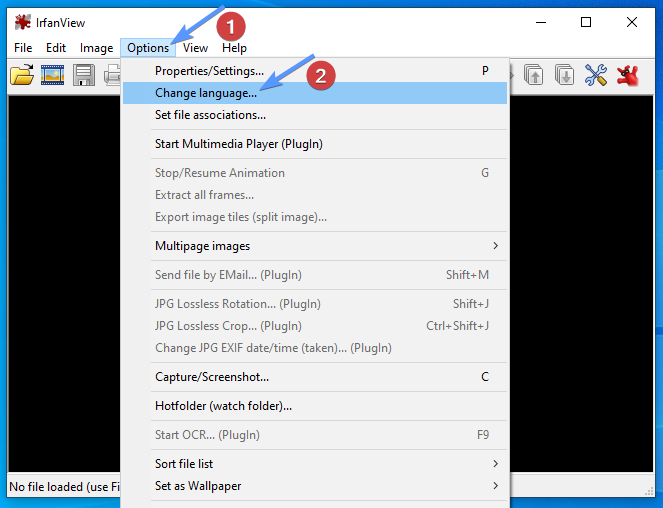Screen dimensions: 663x508
Task: Click the previous page (up arrow) toolbar icon
Action: tap(534, 75)
